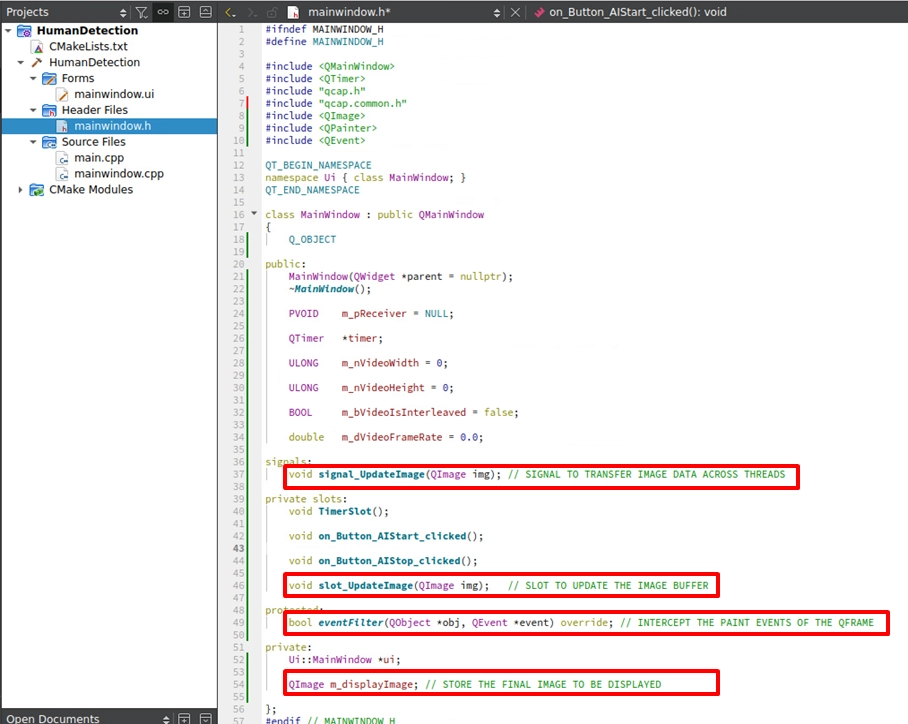The height and width of the screenshot is (724, 908).
Task: Select mainwindow.cpp under Source Files
Action: coord(119,173)
